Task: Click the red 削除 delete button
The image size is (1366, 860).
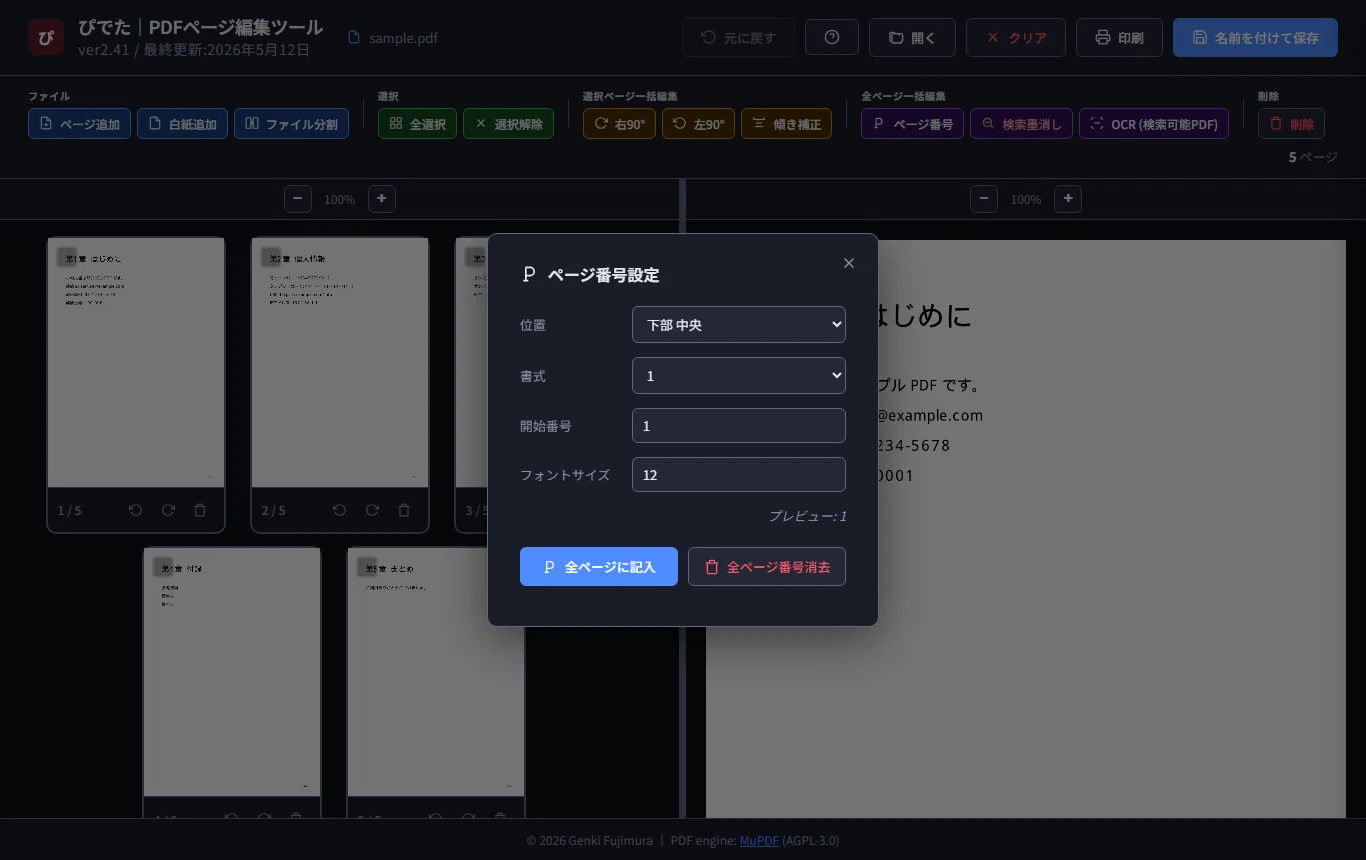Action: [1291, 124]
